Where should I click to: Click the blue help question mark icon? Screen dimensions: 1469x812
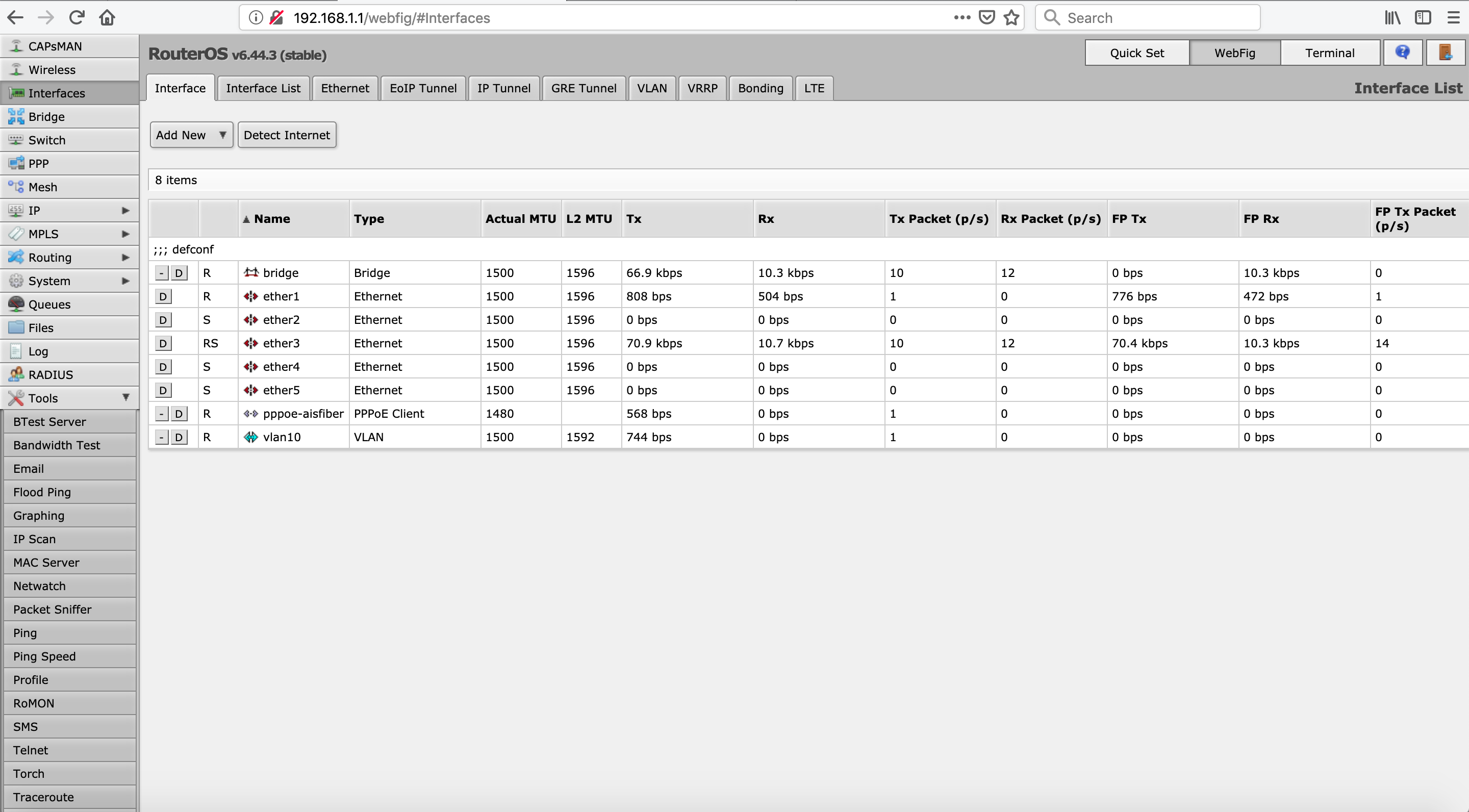click(x=1402, y=53)
